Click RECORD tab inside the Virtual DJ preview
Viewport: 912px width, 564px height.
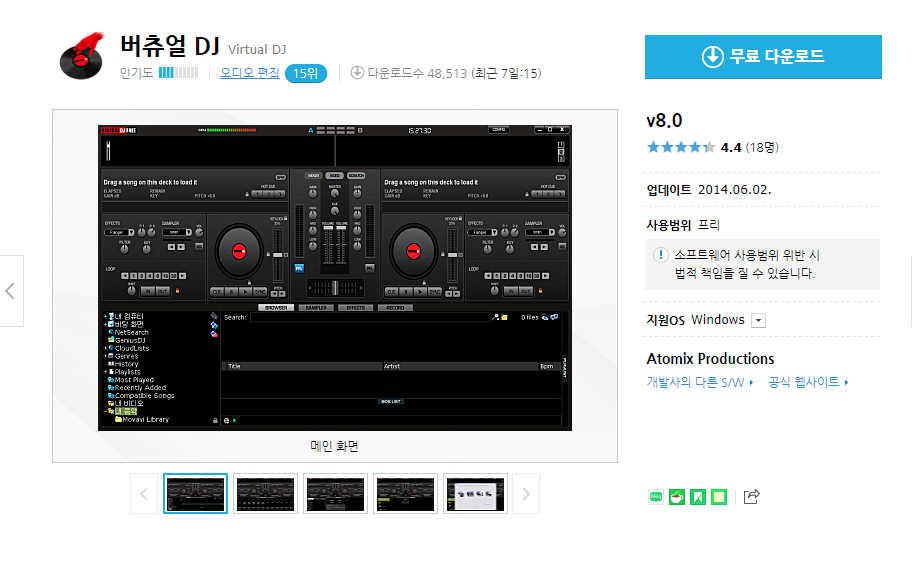[395, 308]
